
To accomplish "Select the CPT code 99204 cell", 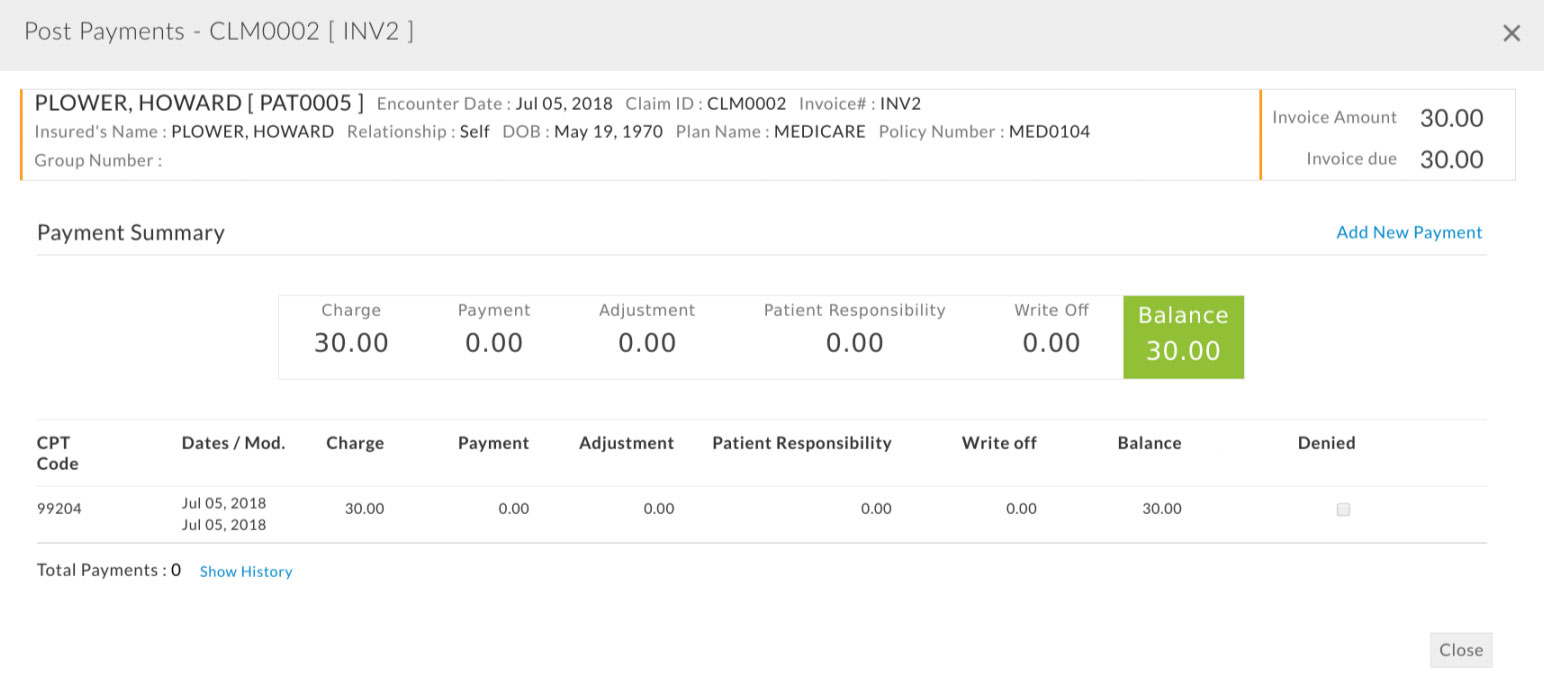I will point(59,509).
